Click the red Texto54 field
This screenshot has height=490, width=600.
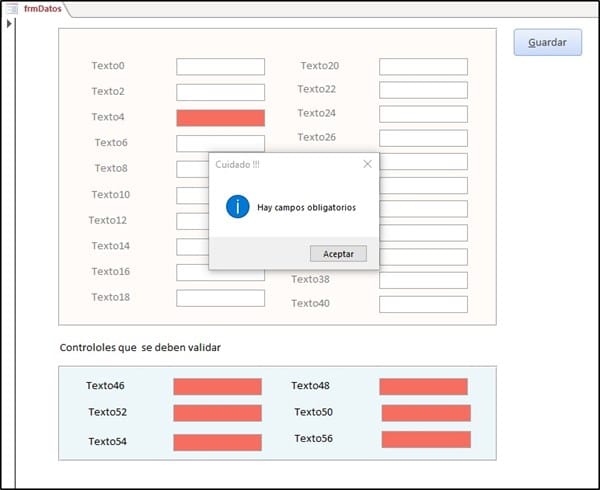pyautogui.click(x=217, y=443)
